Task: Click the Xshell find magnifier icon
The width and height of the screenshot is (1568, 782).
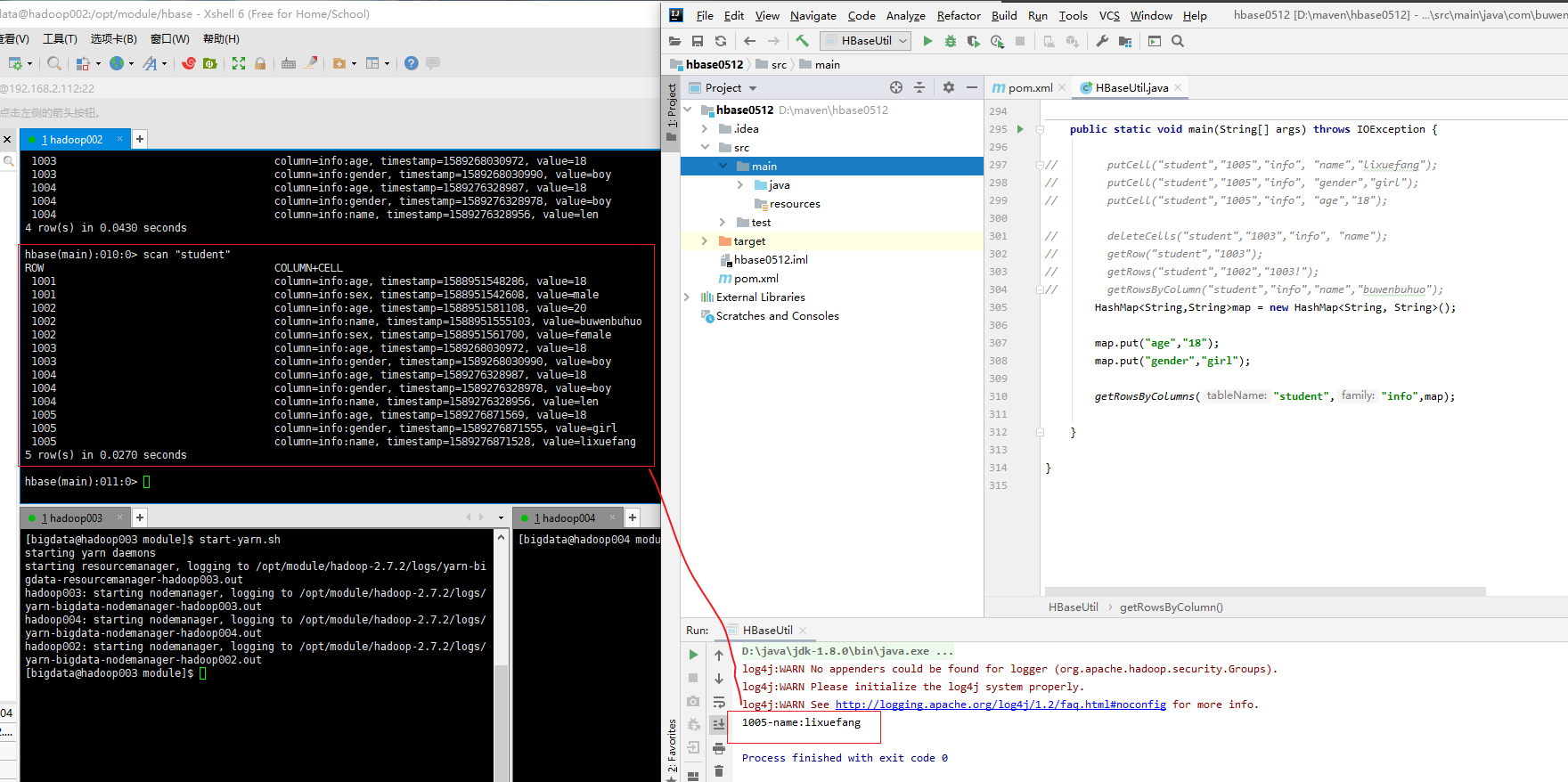Action: coord(53,63)
